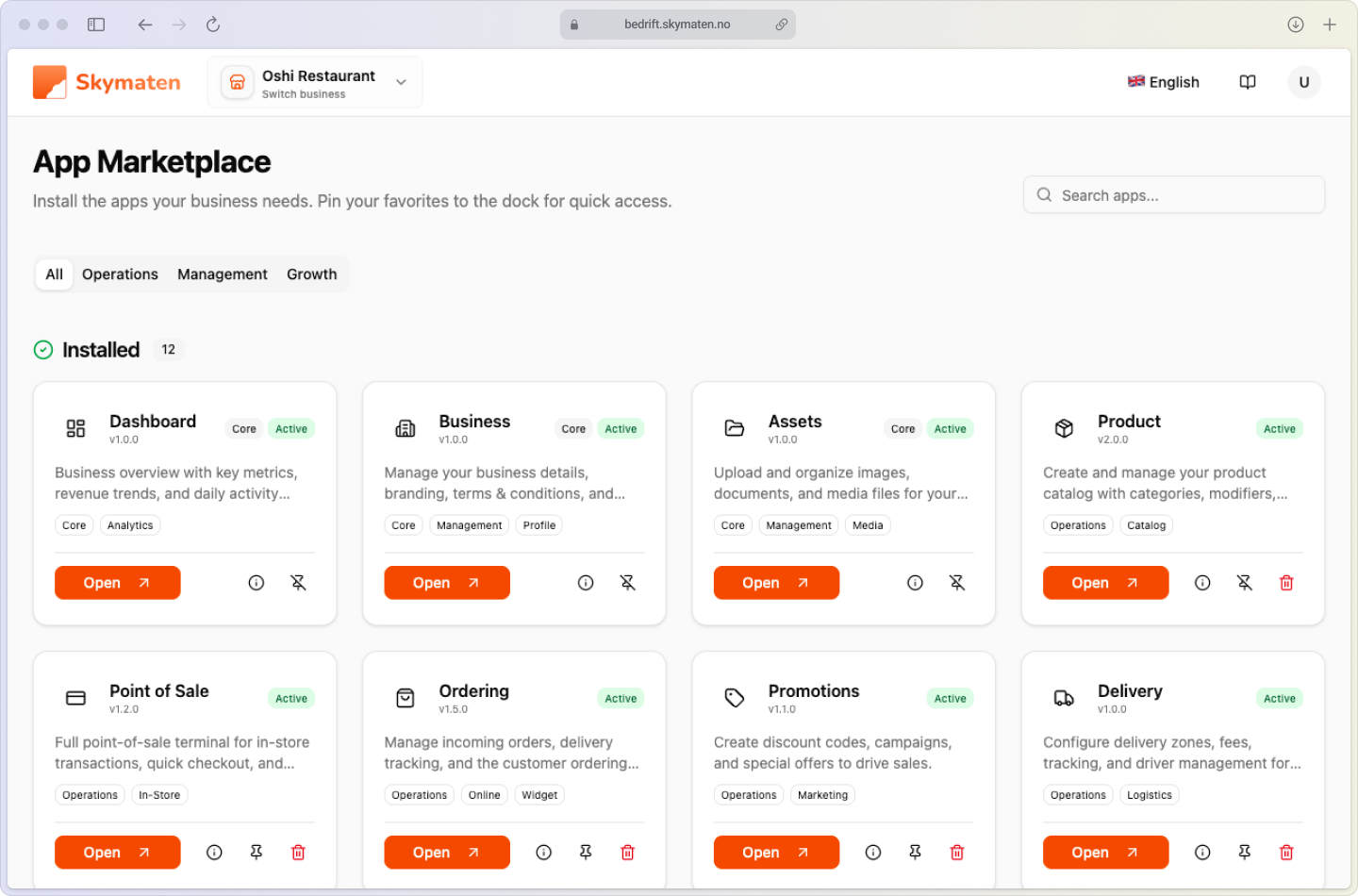Click the Promotions info icon
The width and height of the screenshot is (1358, 896).
click(873, 853)
